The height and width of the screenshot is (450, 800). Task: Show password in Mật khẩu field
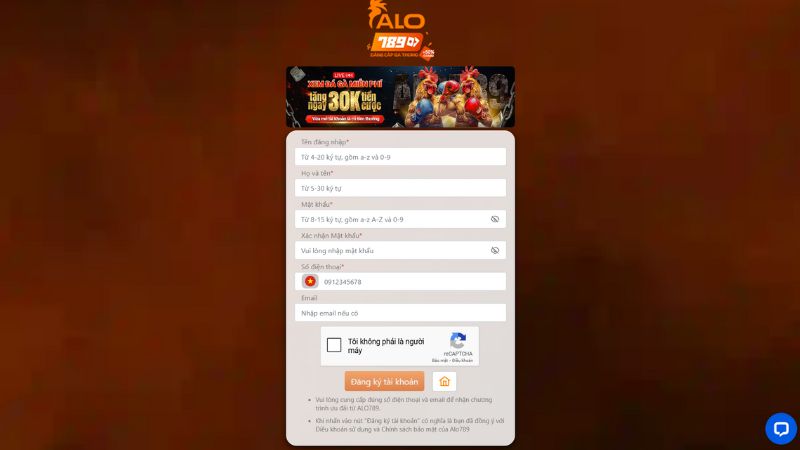coord(494,219)
